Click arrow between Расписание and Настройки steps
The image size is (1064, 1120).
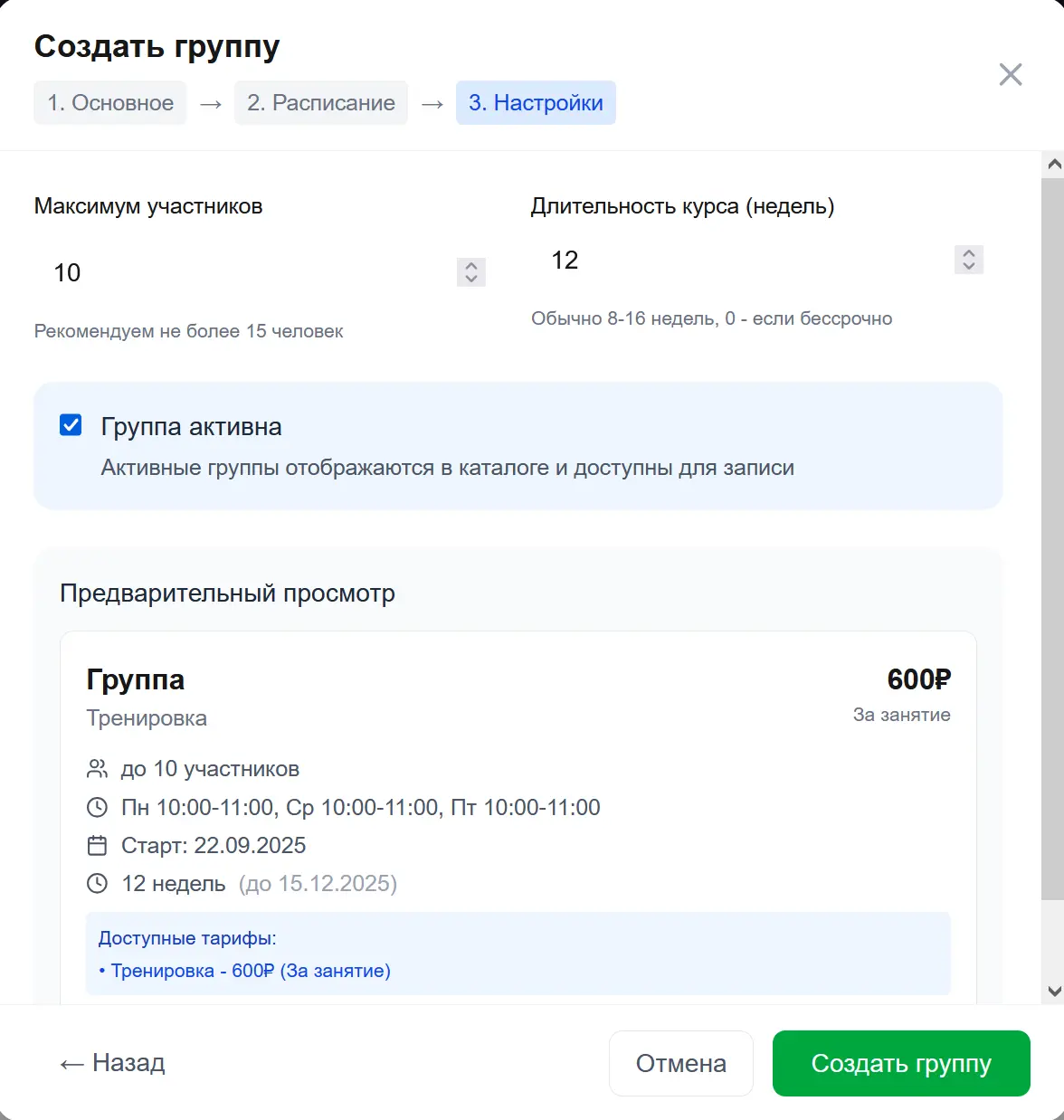point(432,104)
